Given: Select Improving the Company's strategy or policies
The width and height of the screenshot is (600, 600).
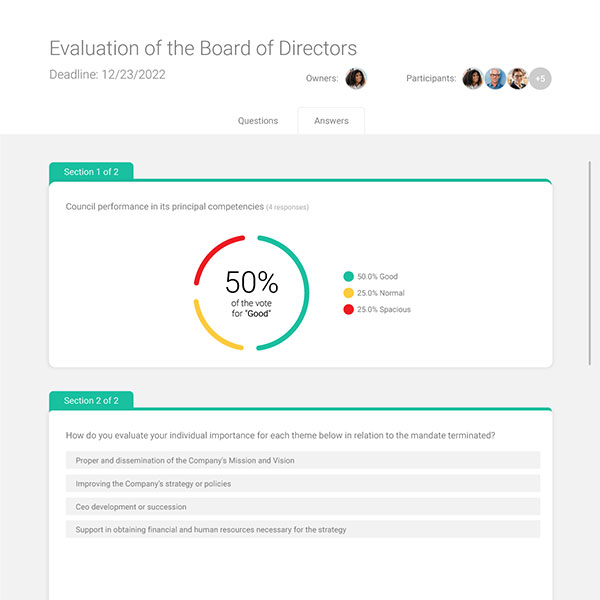Looking at the screenshot, I should (303, 483).
